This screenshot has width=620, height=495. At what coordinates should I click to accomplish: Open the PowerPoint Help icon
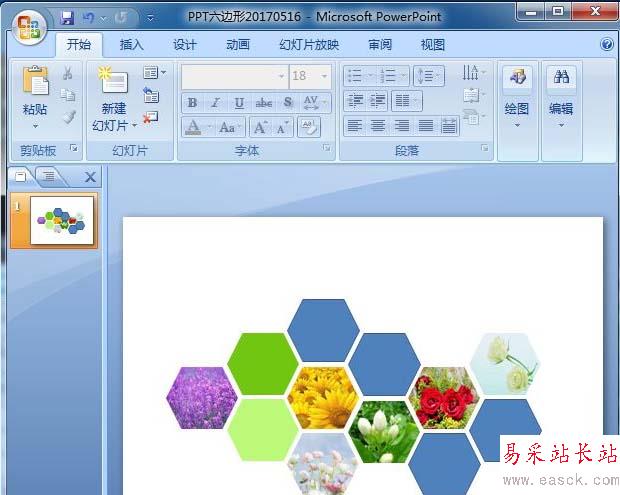pos(607,44)
